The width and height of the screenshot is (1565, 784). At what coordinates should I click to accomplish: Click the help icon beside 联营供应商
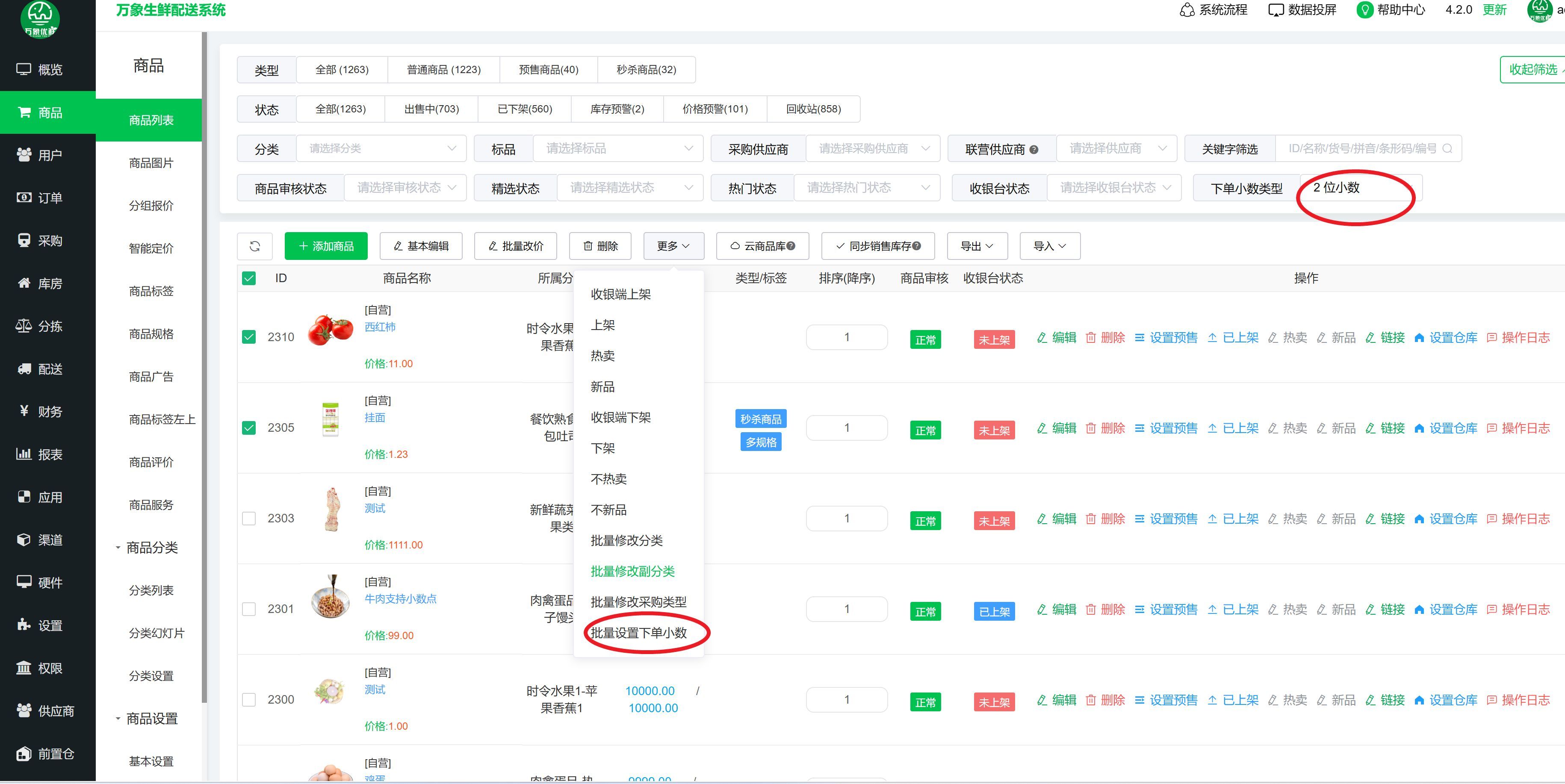[x=1034, y=149]
